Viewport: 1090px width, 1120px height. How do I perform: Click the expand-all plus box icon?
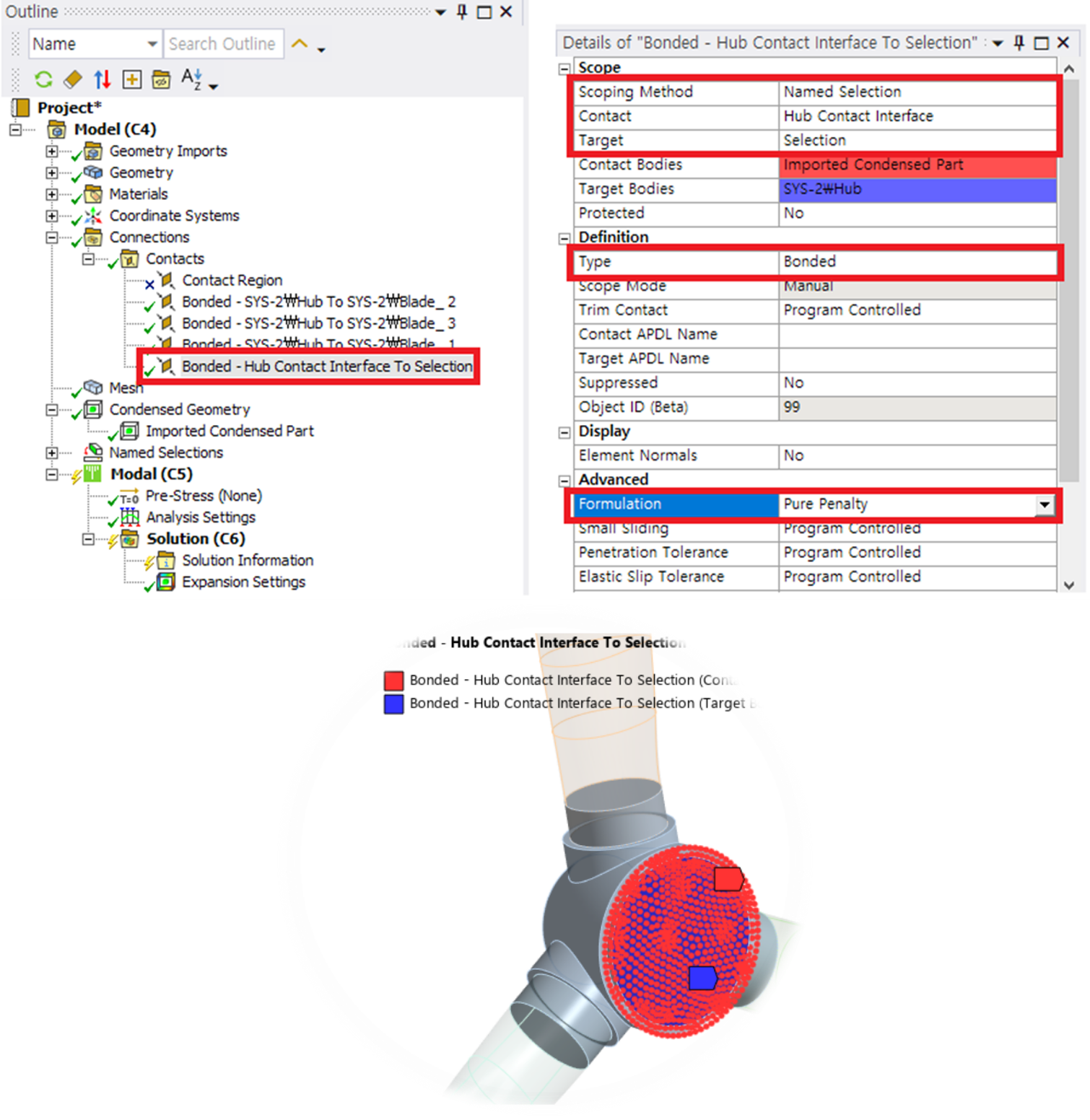click(x=131, y=79)
